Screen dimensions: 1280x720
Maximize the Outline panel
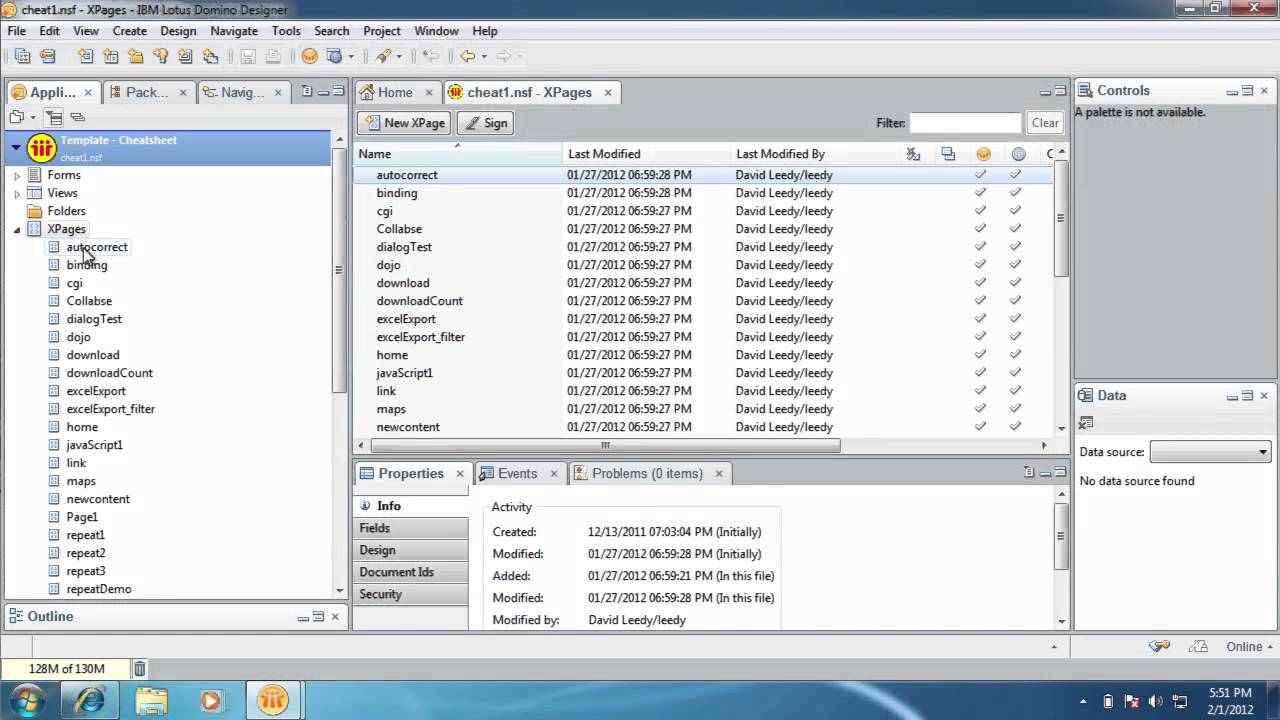pos(319,617)
